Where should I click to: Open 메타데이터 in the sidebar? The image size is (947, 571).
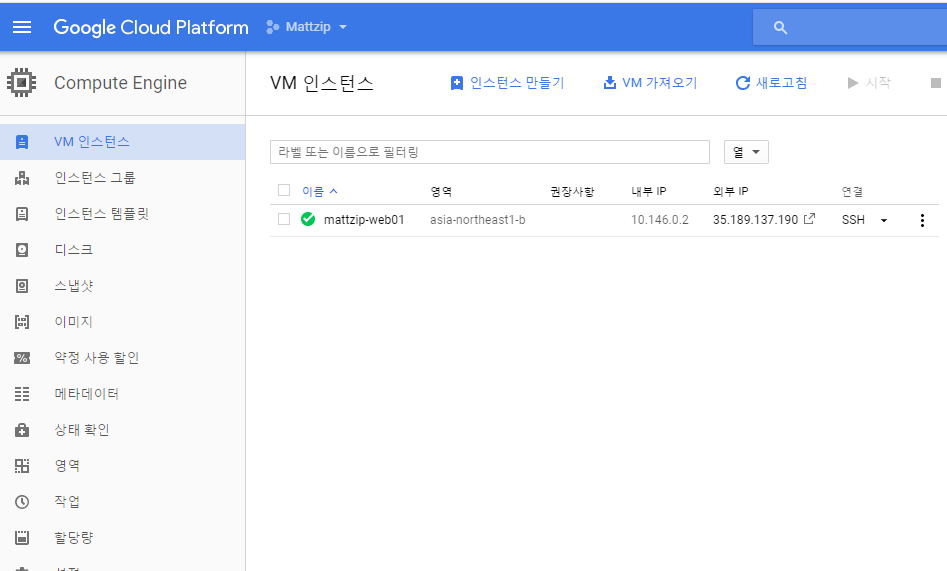(x=123, y=394)
